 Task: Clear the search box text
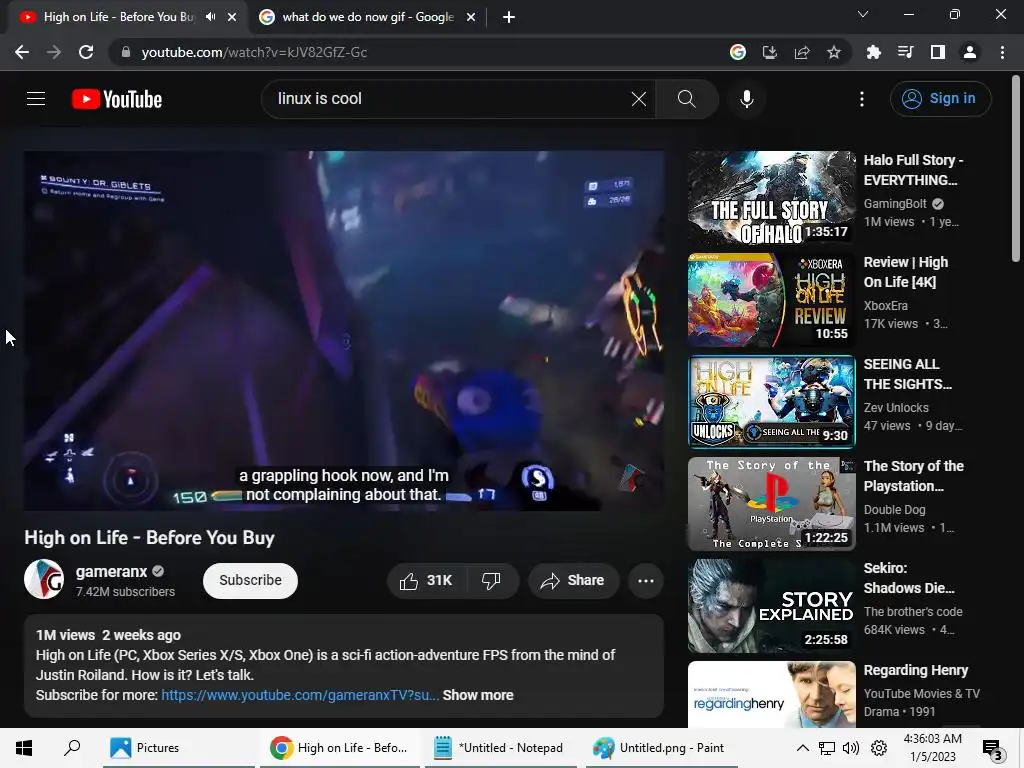pyautogui.click(x=639, y=99)
